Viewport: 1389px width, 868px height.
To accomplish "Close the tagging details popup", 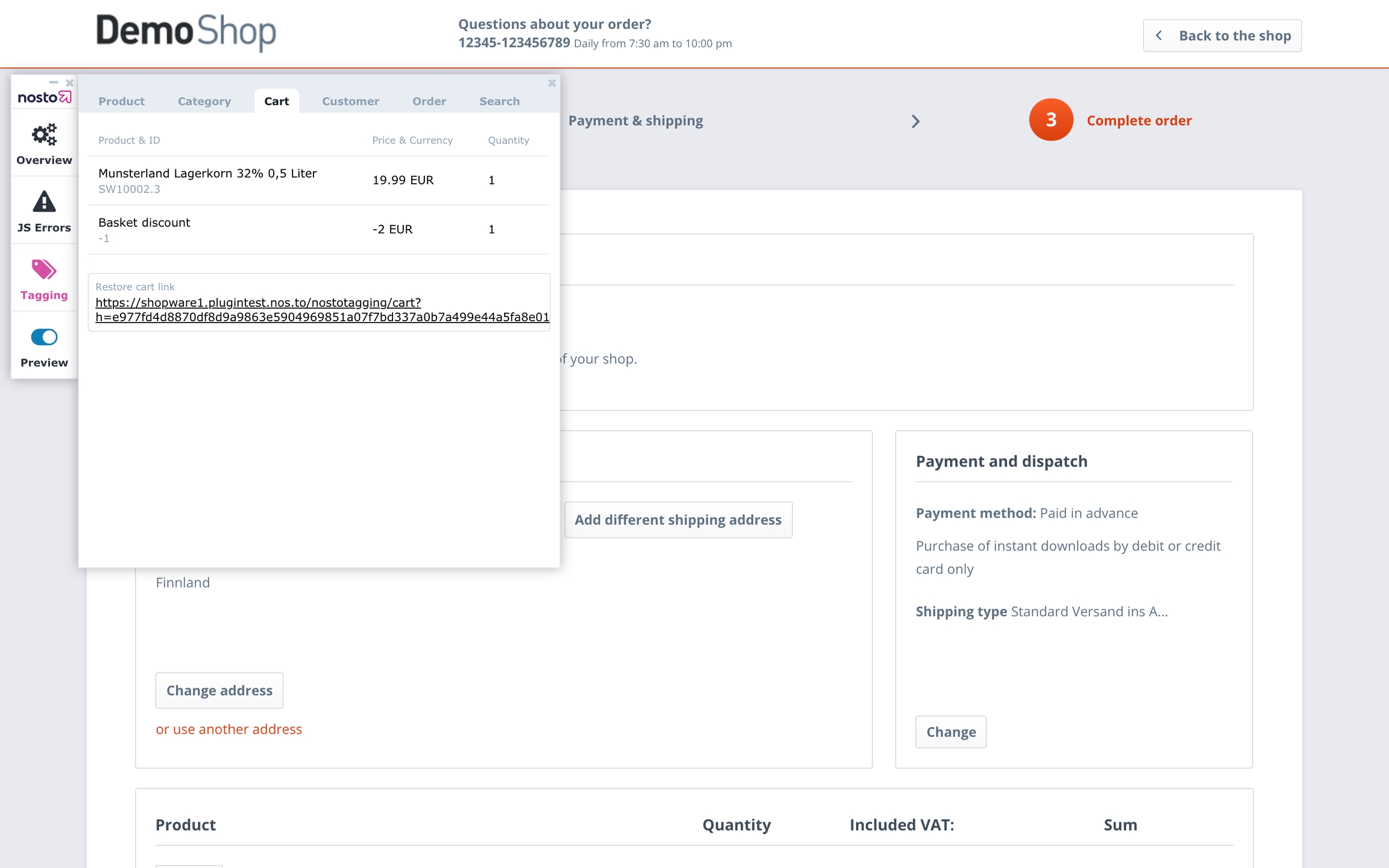I will (552, 83).
